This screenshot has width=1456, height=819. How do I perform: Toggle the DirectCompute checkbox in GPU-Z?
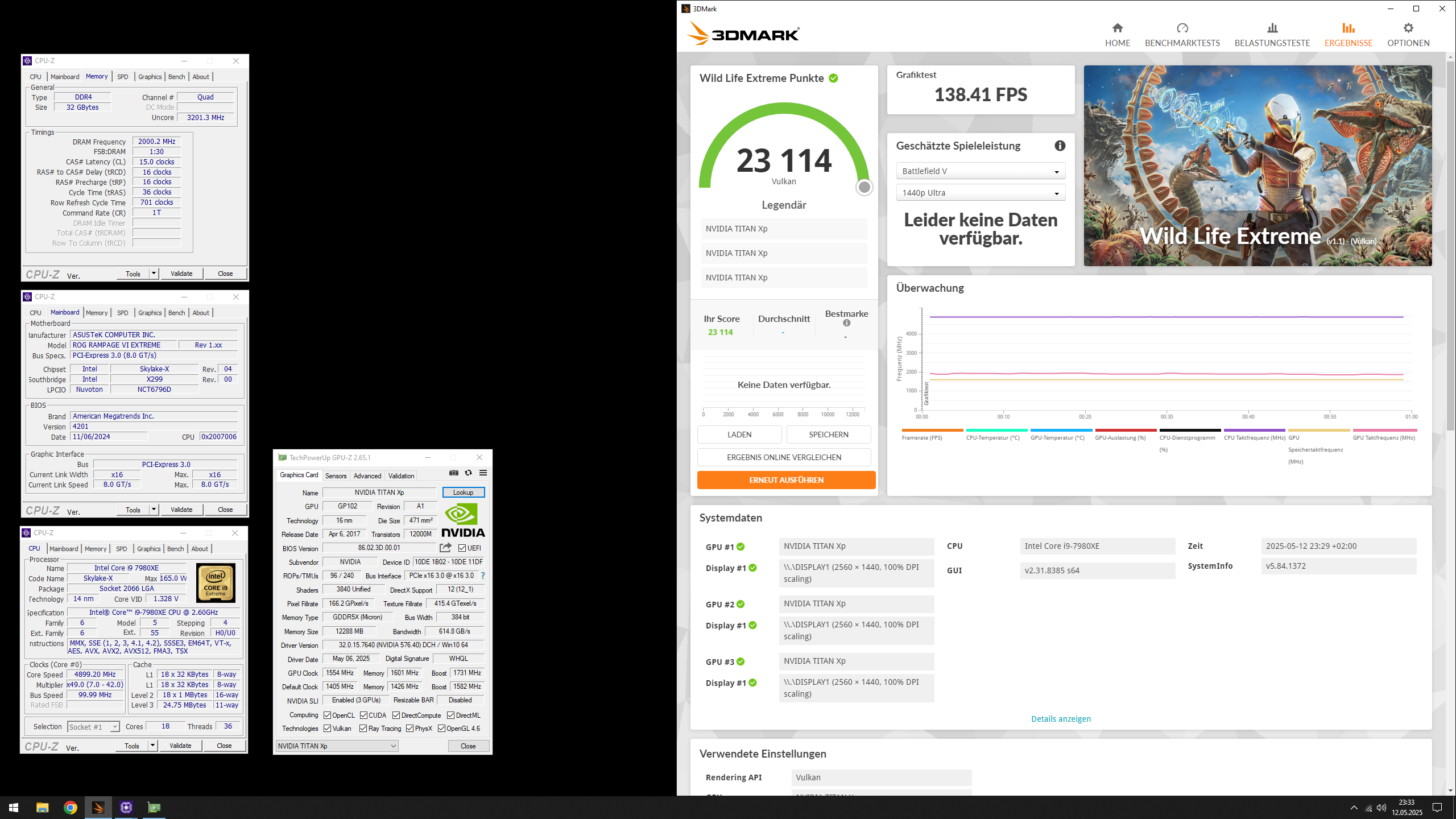396,715
